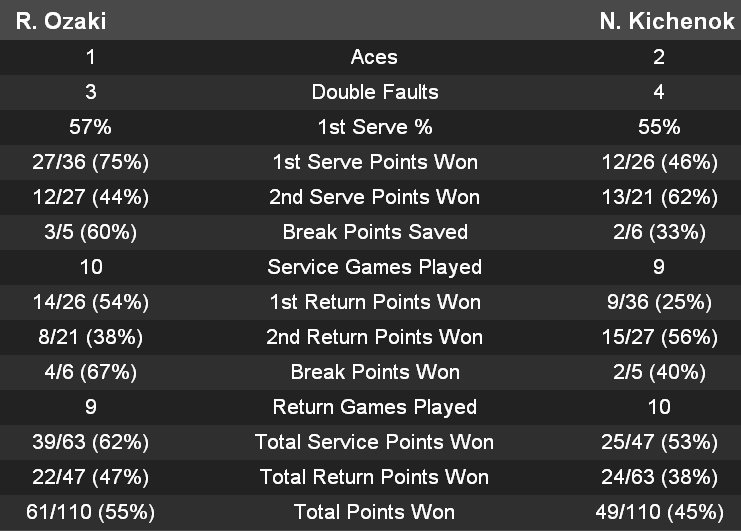This screenshot has height=531, width=741.
Task: Select the 2nd Return Points Won label
Action: [374, 337]
